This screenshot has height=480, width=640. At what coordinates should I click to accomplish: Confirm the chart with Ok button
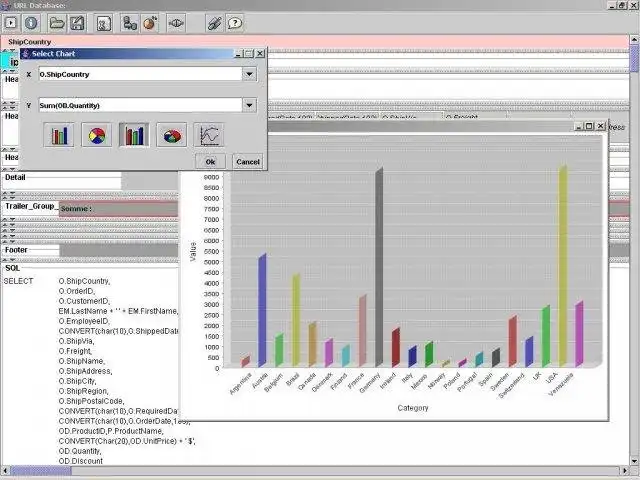(210, 162)
